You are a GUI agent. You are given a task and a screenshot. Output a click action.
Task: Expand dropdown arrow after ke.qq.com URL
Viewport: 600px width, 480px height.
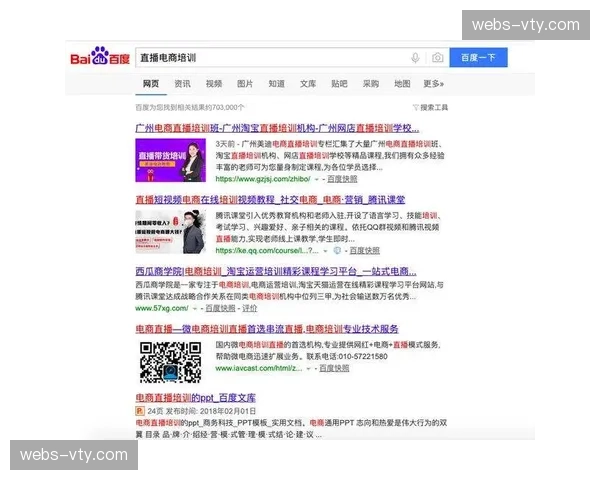click(x=326, y=251)
